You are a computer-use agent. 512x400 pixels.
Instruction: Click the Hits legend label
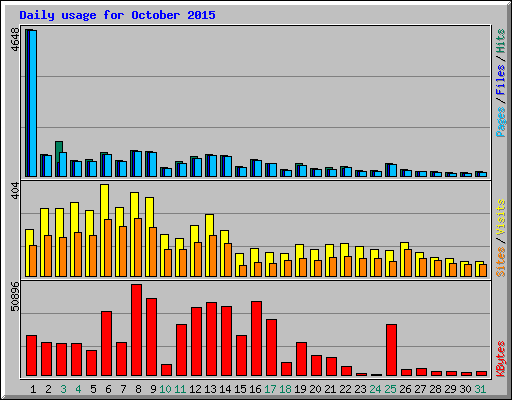pyautogui.click(x=500, y=41)
